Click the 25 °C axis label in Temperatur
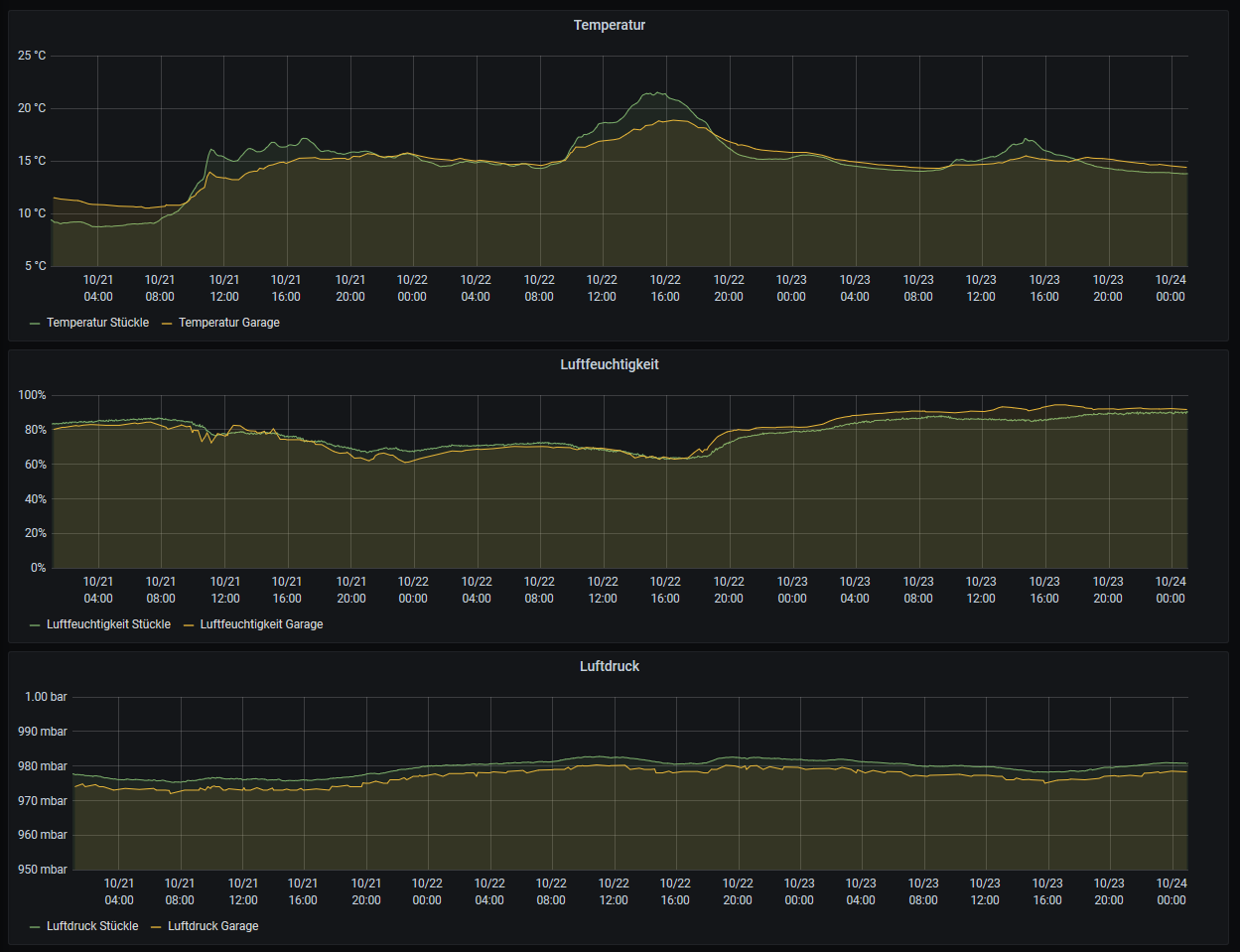Image resolution: width=1240 pixels, height=952 pixels. 32,56
